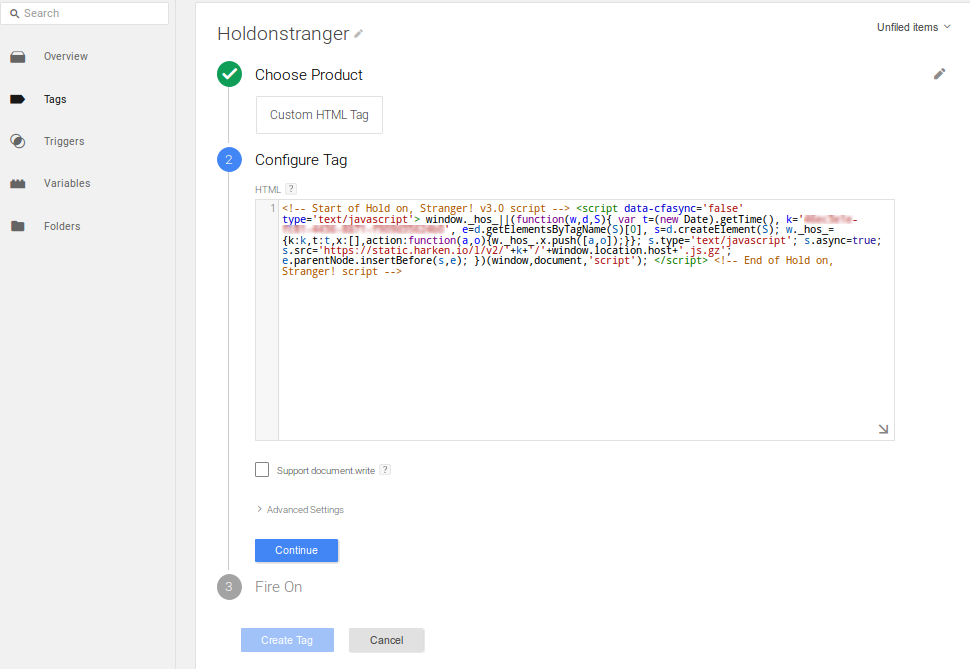Click the Variables brick icon
The image size is (970, 669).
pos(18,183)
